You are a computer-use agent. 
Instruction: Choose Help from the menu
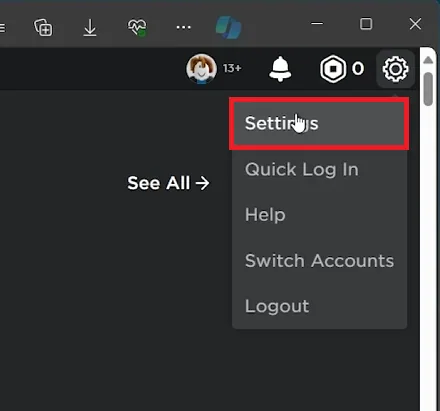[319, 215]
